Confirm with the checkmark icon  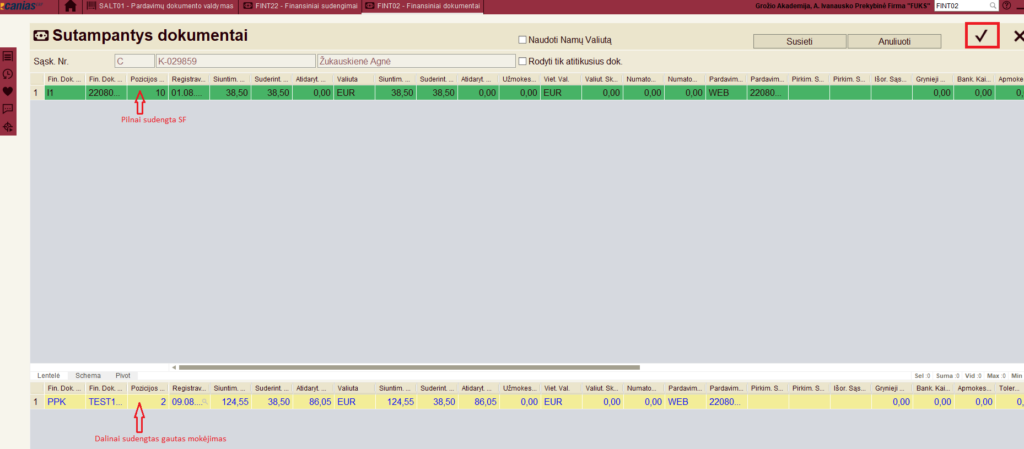(982, 36)
